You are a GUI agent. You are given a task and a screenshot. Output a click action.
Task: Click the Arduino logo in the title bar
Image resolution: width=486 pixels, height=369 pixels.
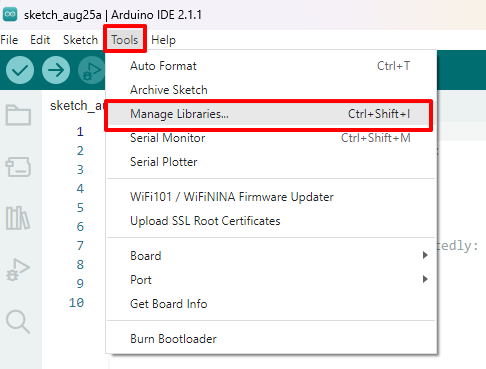pos(10,14)
